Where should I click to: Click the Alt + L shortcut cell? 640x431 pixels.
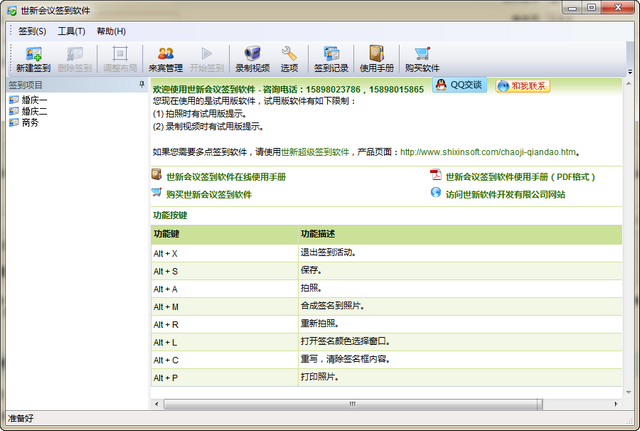(x=225, y=342)
